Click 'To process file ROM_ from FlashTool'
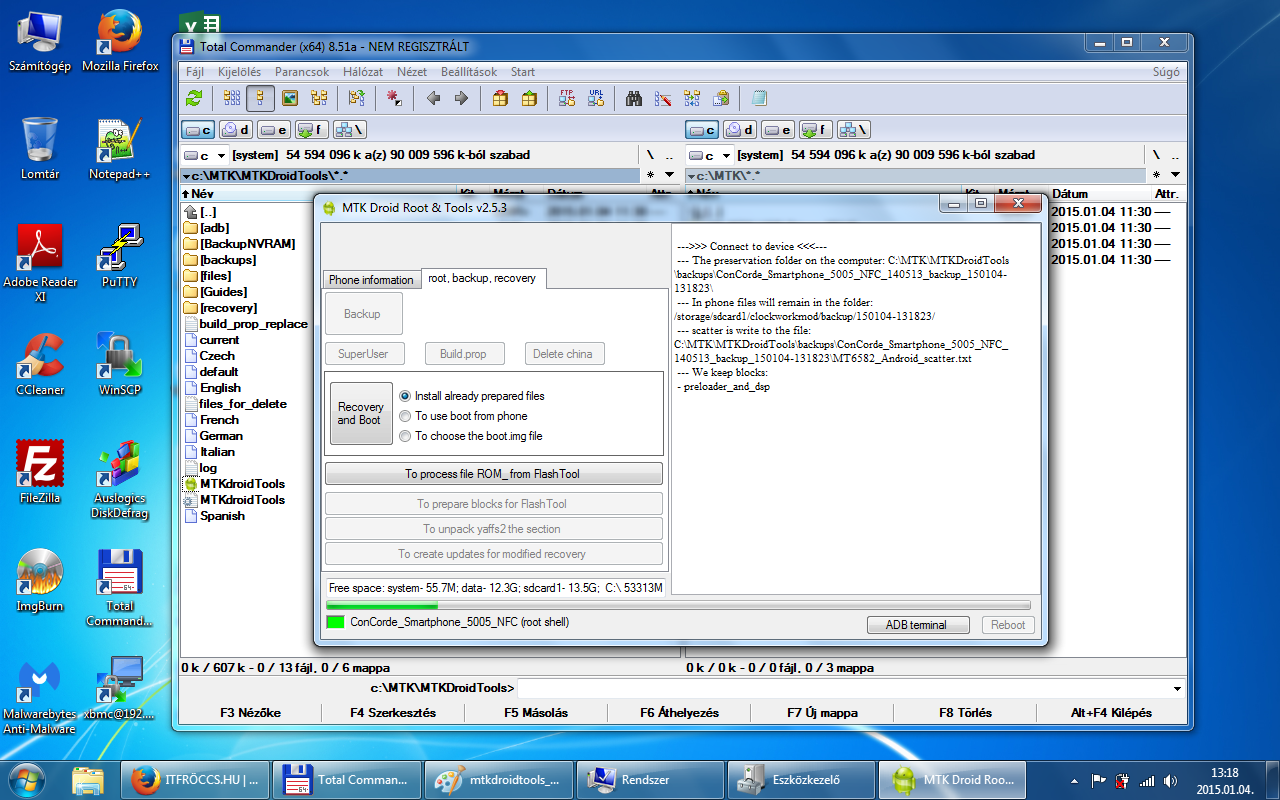The width and height of the screenshot is (1280, 800). [x=493, y=474]
